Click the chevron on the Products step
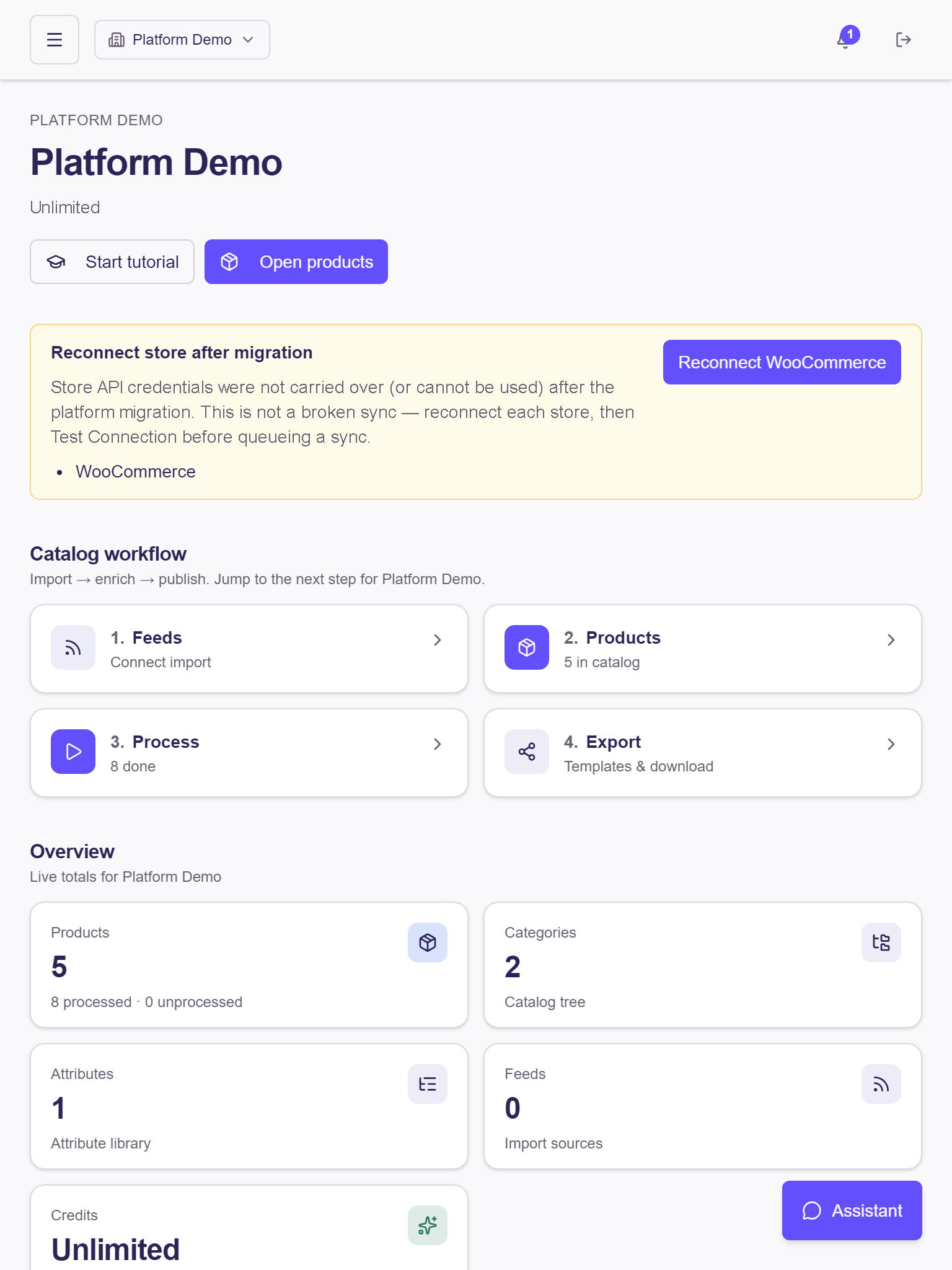Viewport: 952px width, 1270px height. (891, 640)
